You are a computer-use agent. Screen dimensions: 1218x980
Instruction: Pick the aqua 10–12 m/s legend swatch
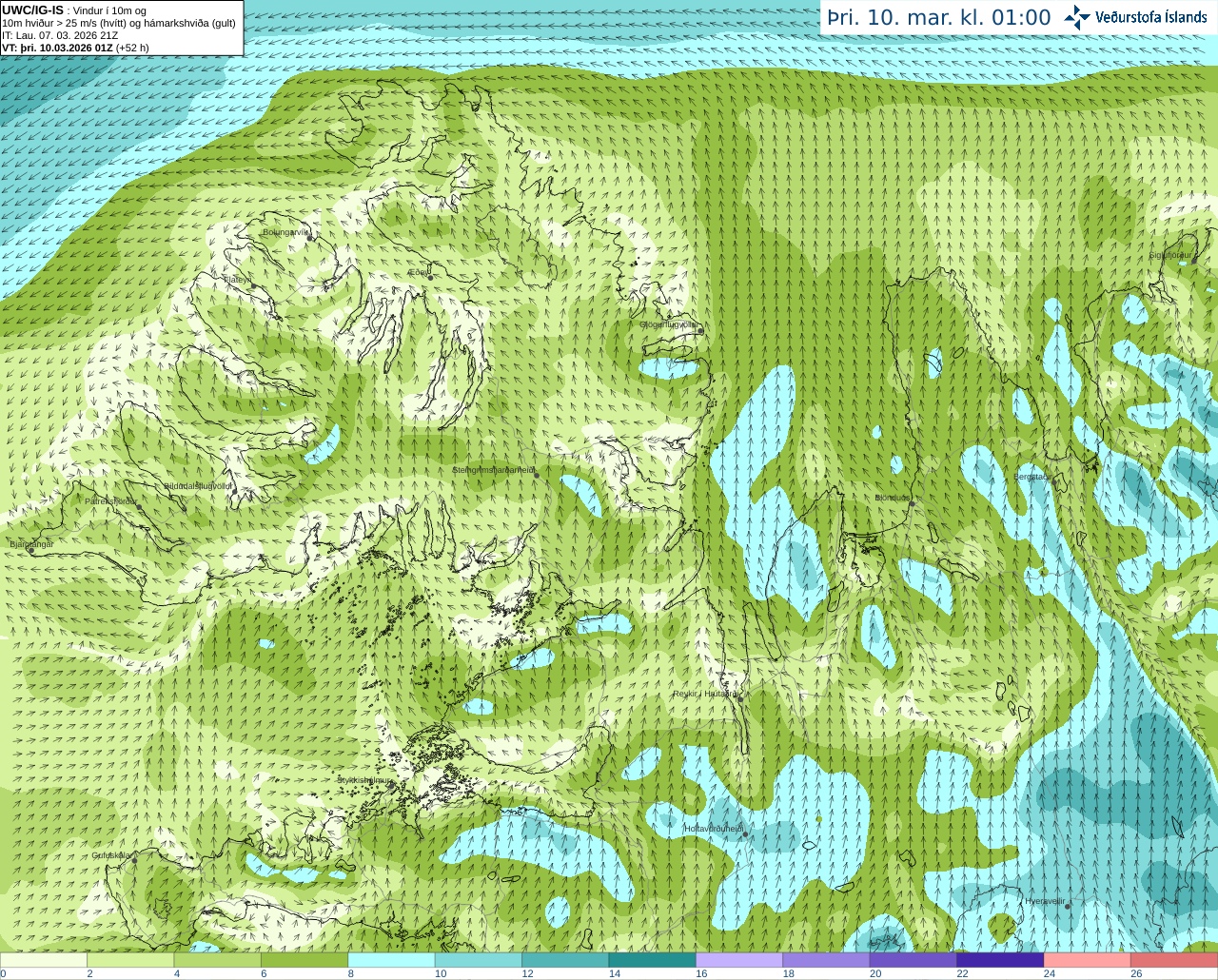click(479, 960)
